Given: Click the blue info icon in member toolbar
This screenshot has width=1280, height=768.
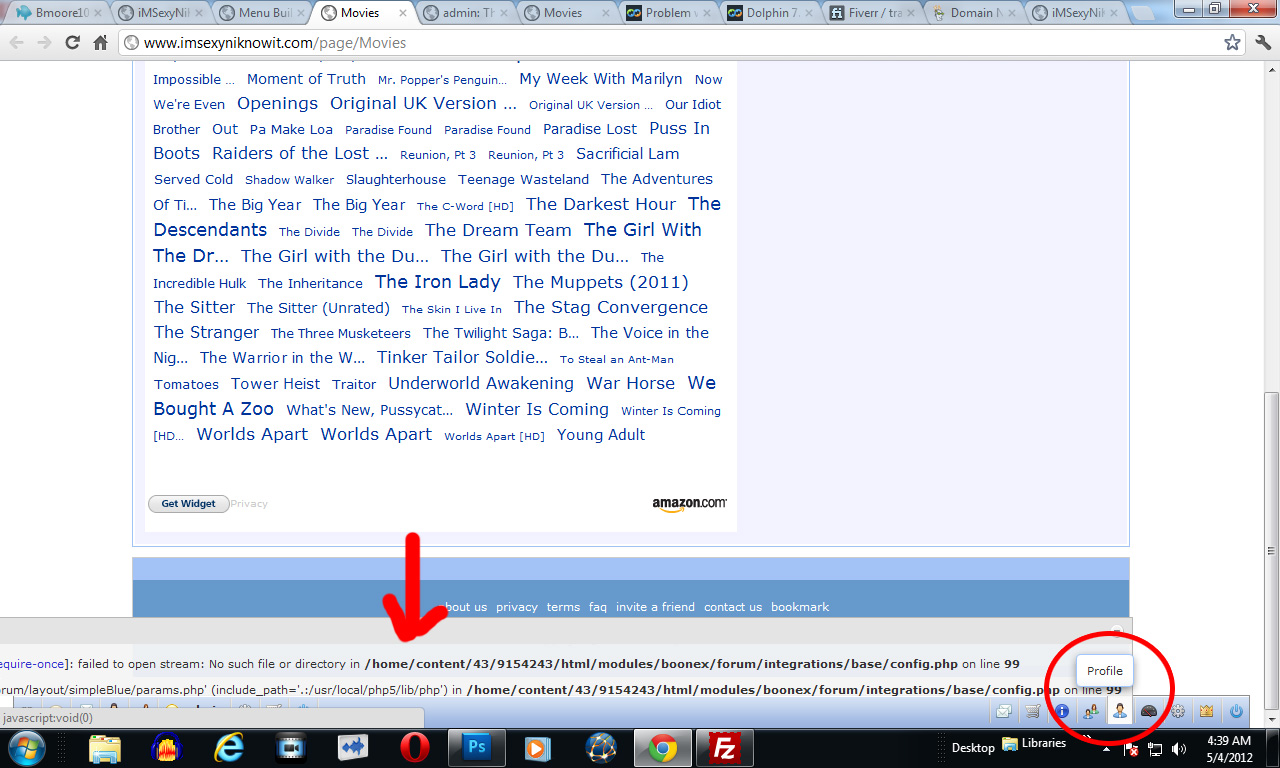Looking at the screenshot, I should [x=1062, y=711].
